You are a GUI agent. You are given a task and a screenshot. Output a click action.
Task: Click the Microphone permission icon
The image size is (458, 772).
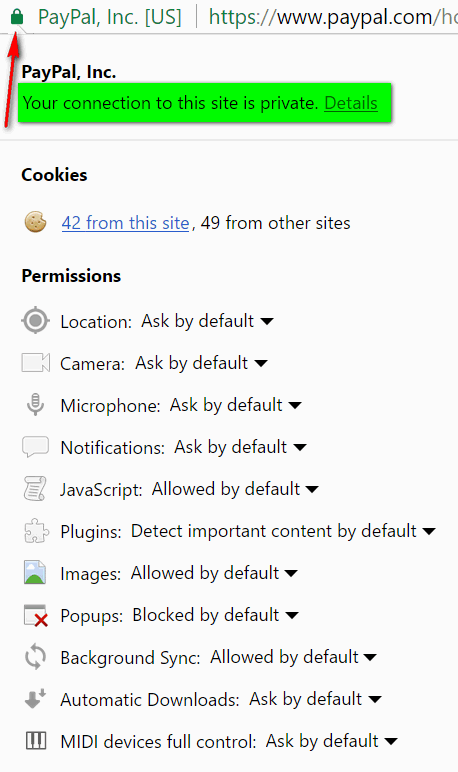point(35,405)
